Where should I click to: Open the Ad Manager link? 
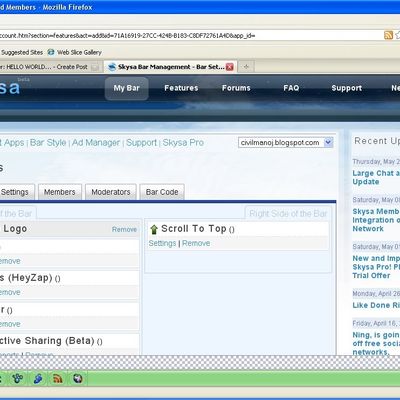(x=96, y=143)
